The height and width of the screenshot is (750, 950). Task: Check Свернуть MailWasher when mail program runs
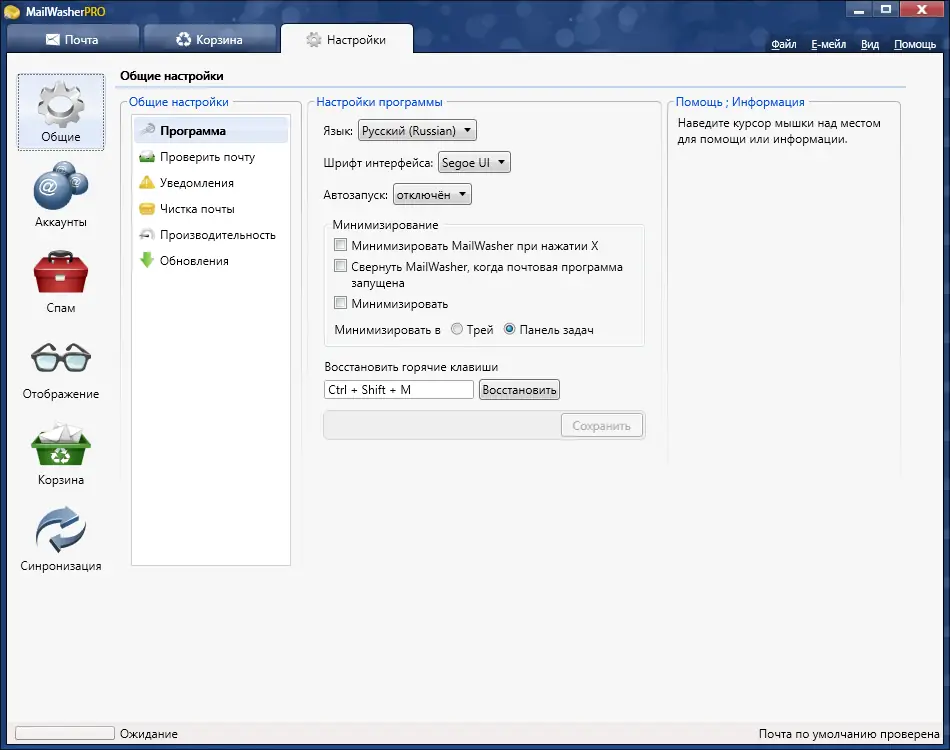click(x=340, y=266)
